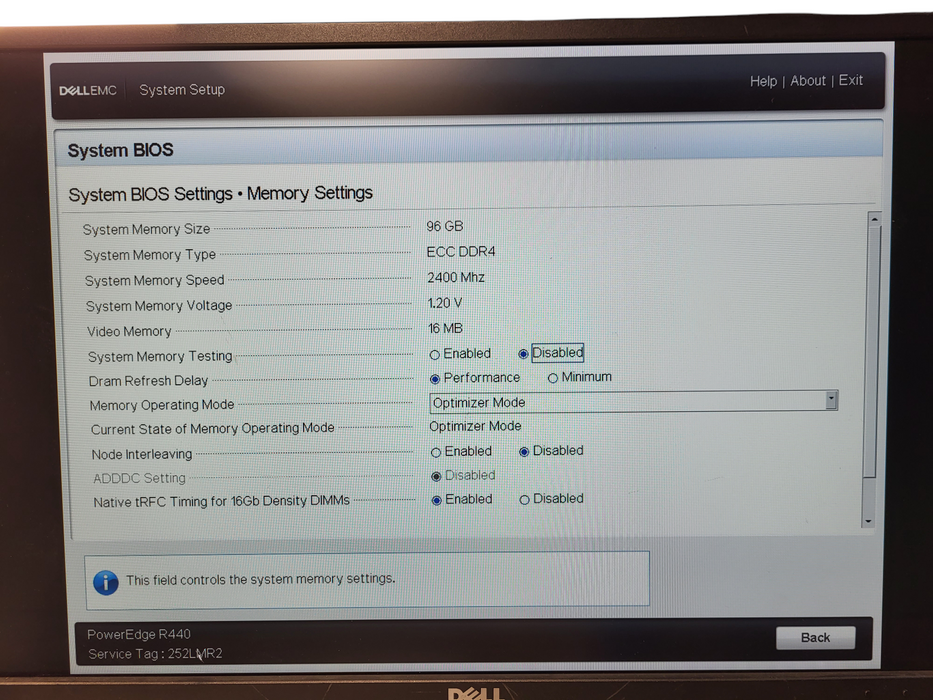This screenshot has width=933, height=700.
Task: Click the System Memory Type label
Action: 149,255
